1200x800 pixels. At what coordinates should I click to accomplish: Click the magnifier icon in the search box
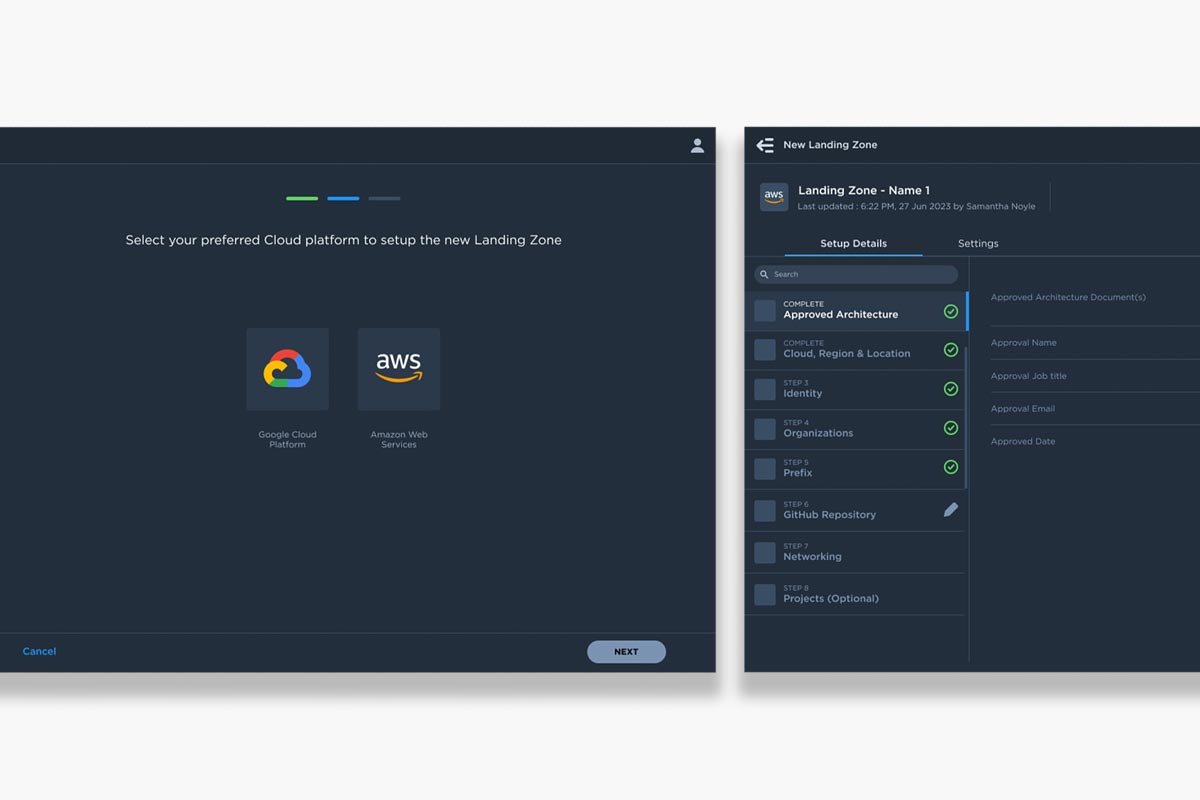click(764, 274)
